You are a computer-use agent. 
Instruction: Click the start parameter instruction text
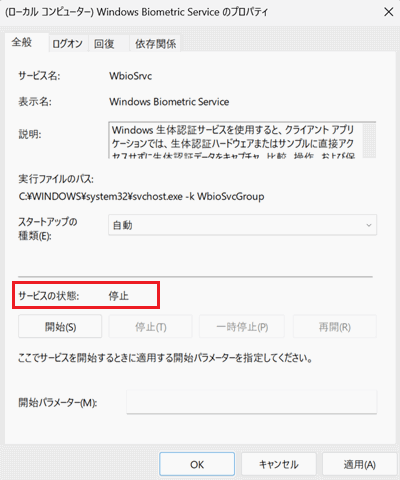(x=165, y=358)
